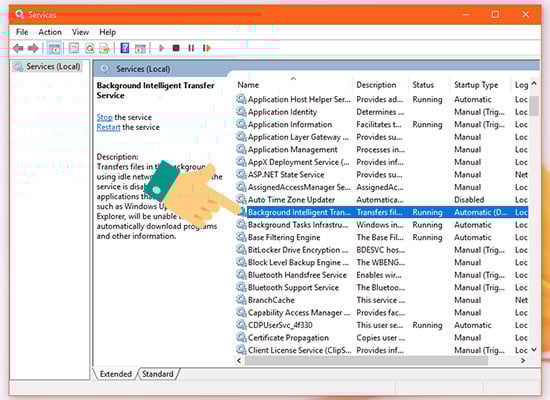Select AssignedAccessManager service row
This screenshot has height=400, width=550.
point(382,187)
